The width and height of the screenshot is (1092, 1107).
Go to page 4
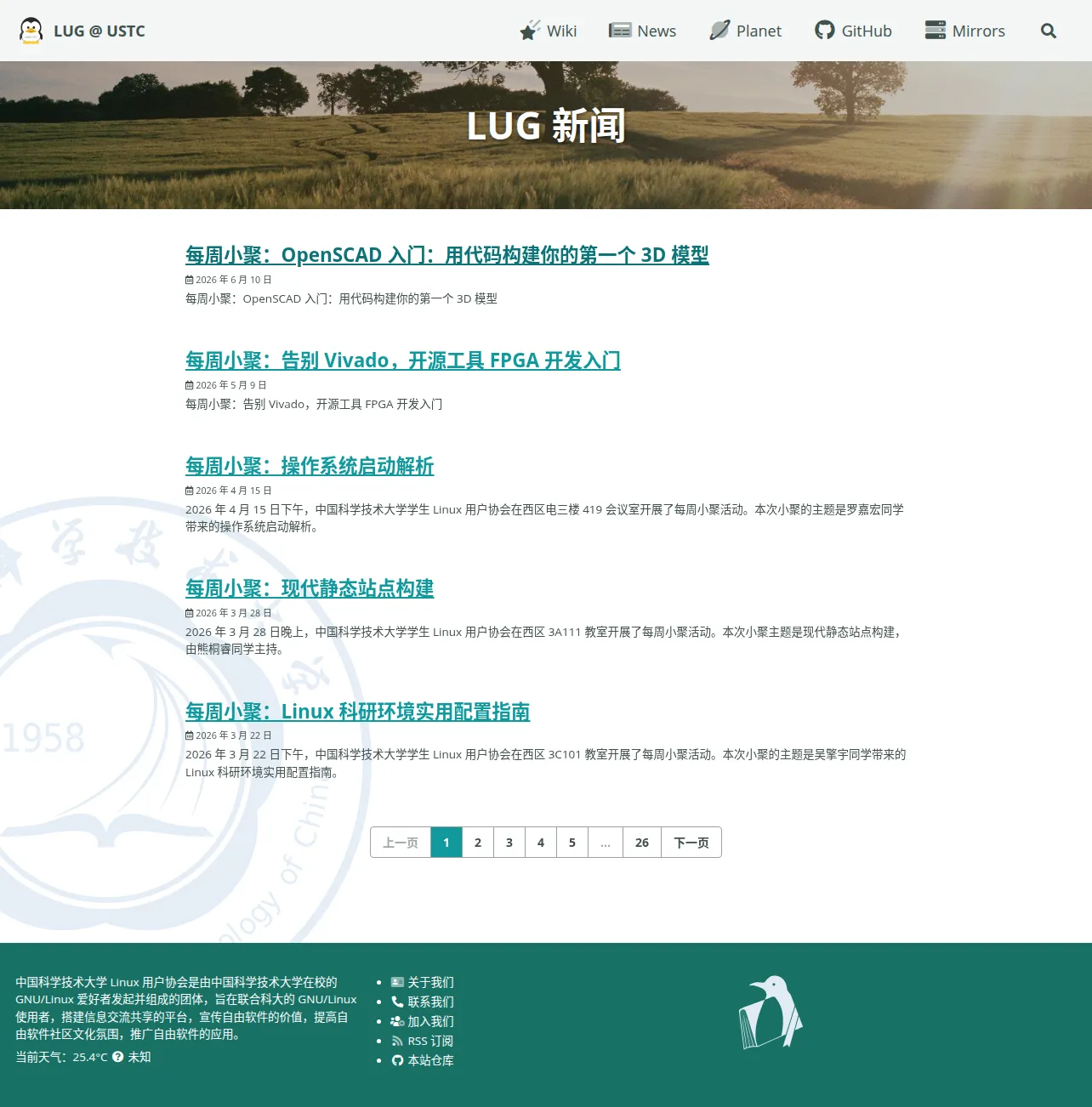(541, 843)
